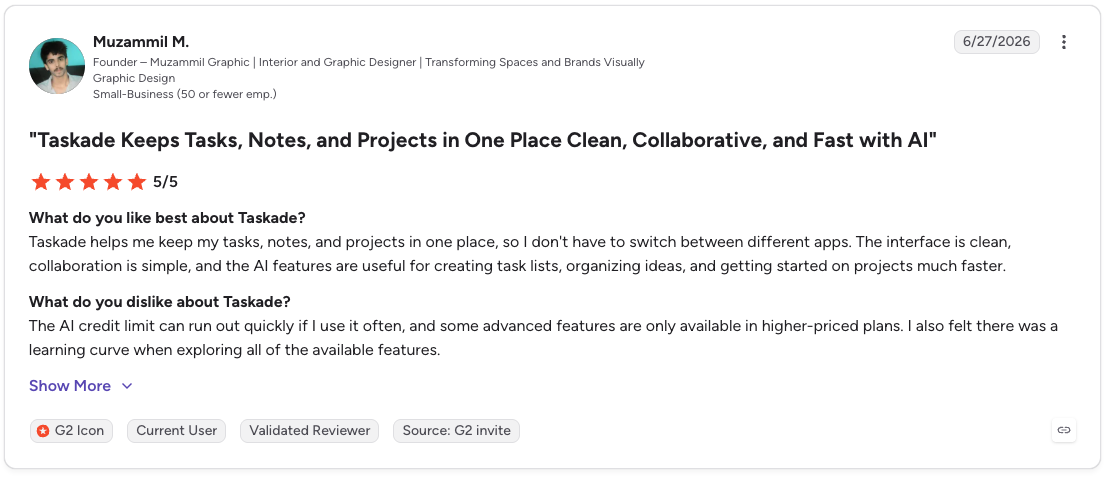Click the 6/27/2026 date badge
1106x482 pixels.
997,42
